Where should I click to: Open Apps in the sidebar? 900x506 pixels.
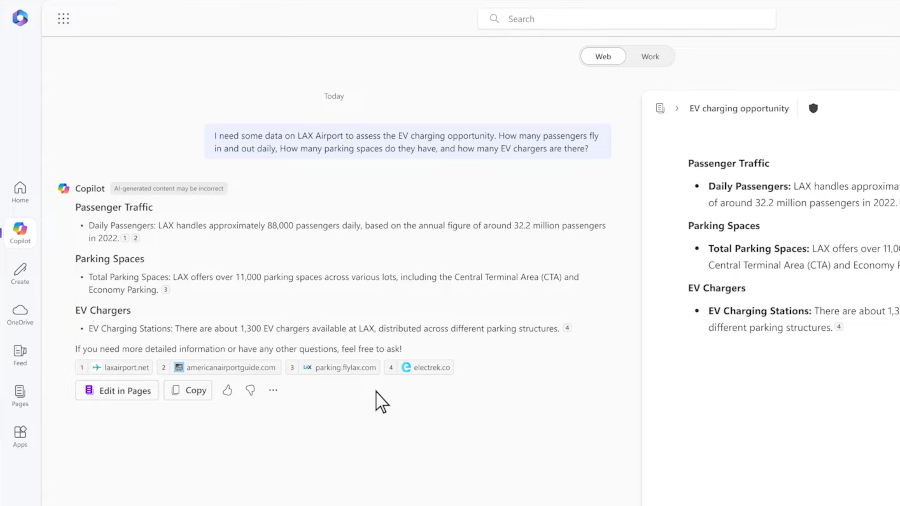[x=20, y=437]
